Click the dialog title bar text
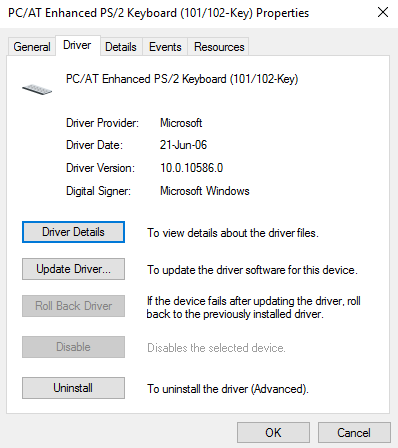The width and height of the screenshot is (398, 448). (x=159, y=13)
